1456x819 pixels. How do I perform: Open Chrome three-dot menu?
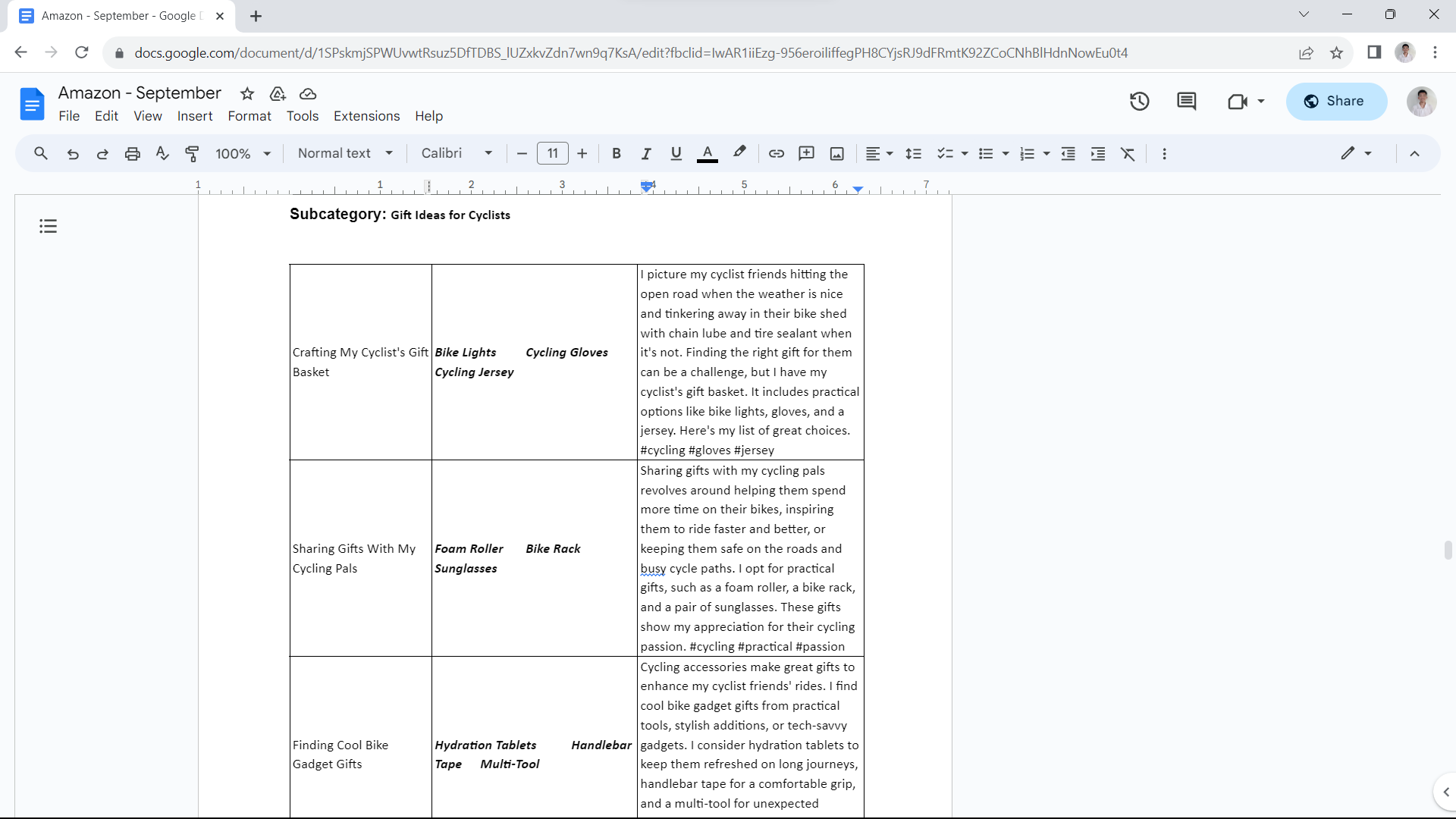pos(1435,52)
